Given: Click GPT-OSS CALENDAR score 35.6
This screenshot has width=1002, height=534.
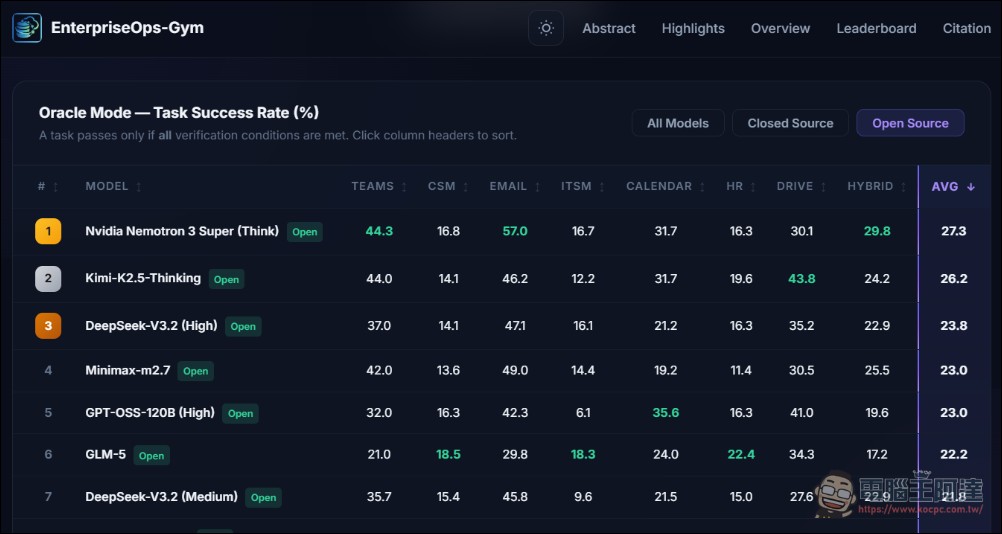Looking at the screenshot, I should tap(666, 413).
